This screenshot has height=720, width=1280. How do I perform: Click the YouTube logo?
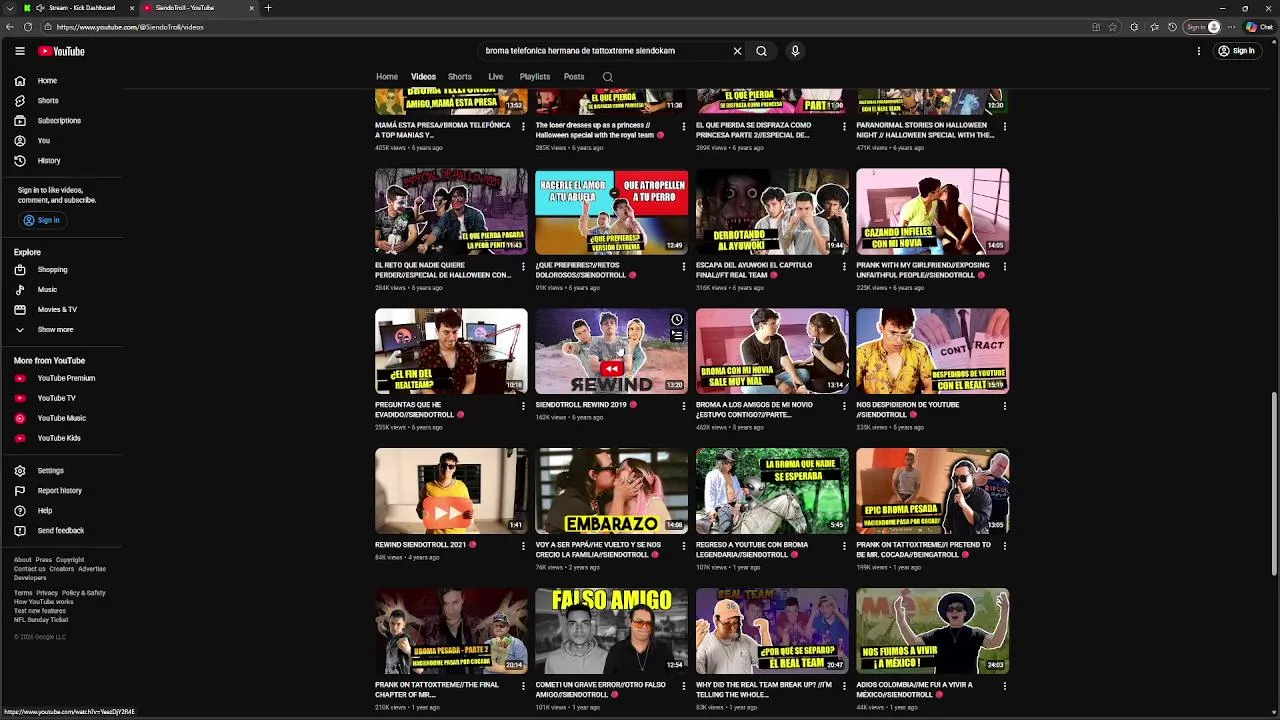coord(62,51)
